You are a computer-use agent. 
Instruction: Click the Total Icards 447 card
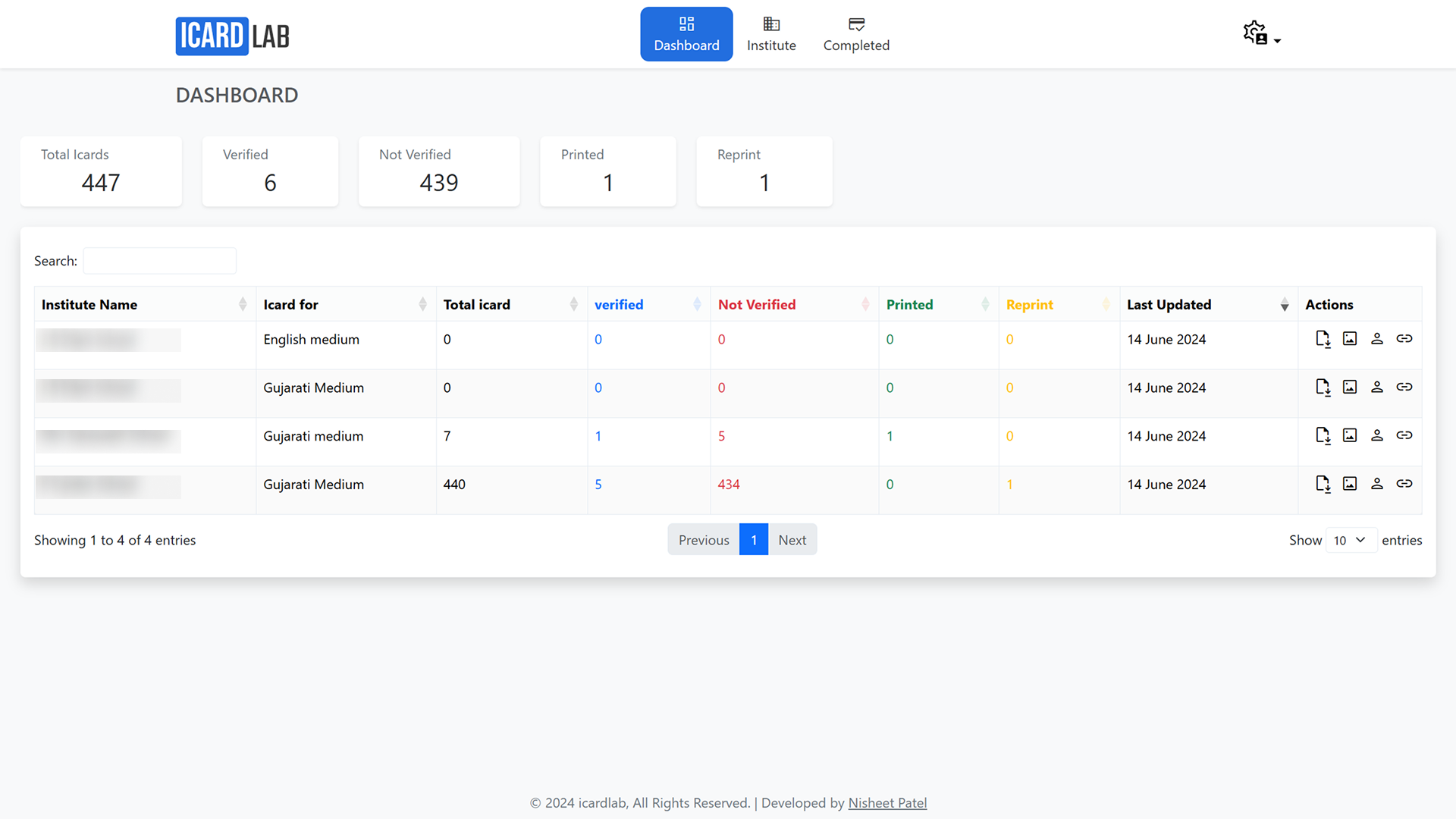pos(101,171)
